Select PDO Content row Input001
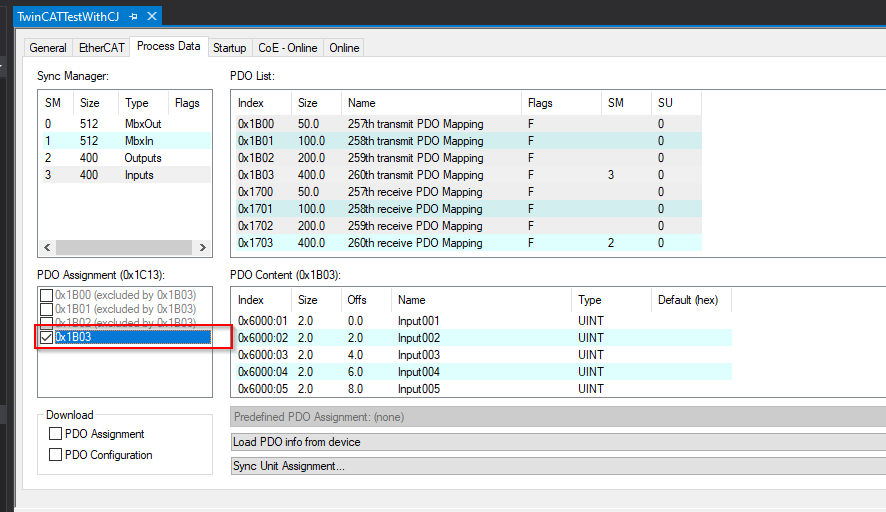The width and height of the screenshot is (886, 512). pos(484,320)
